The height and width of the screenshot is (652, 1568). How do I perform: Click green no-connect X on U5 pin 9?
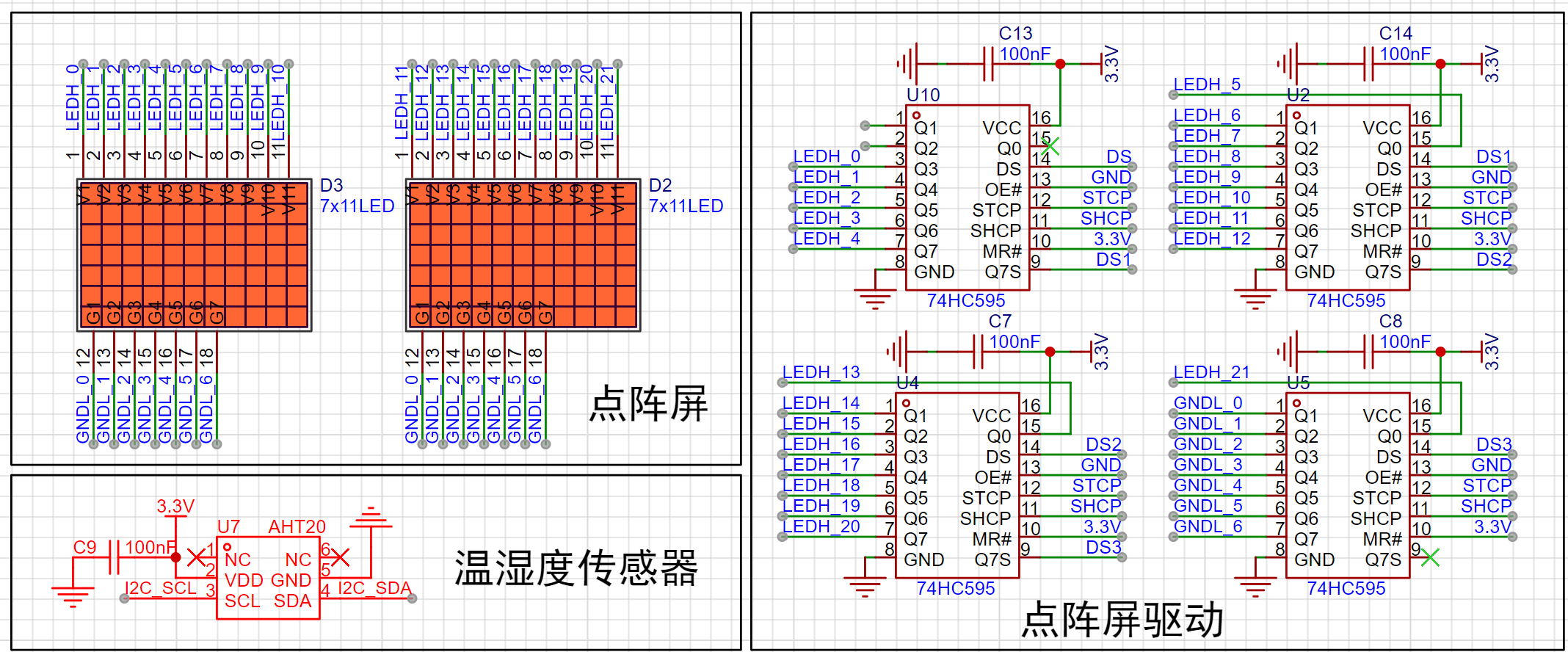pyautogui.click(x=1430, y=557)
